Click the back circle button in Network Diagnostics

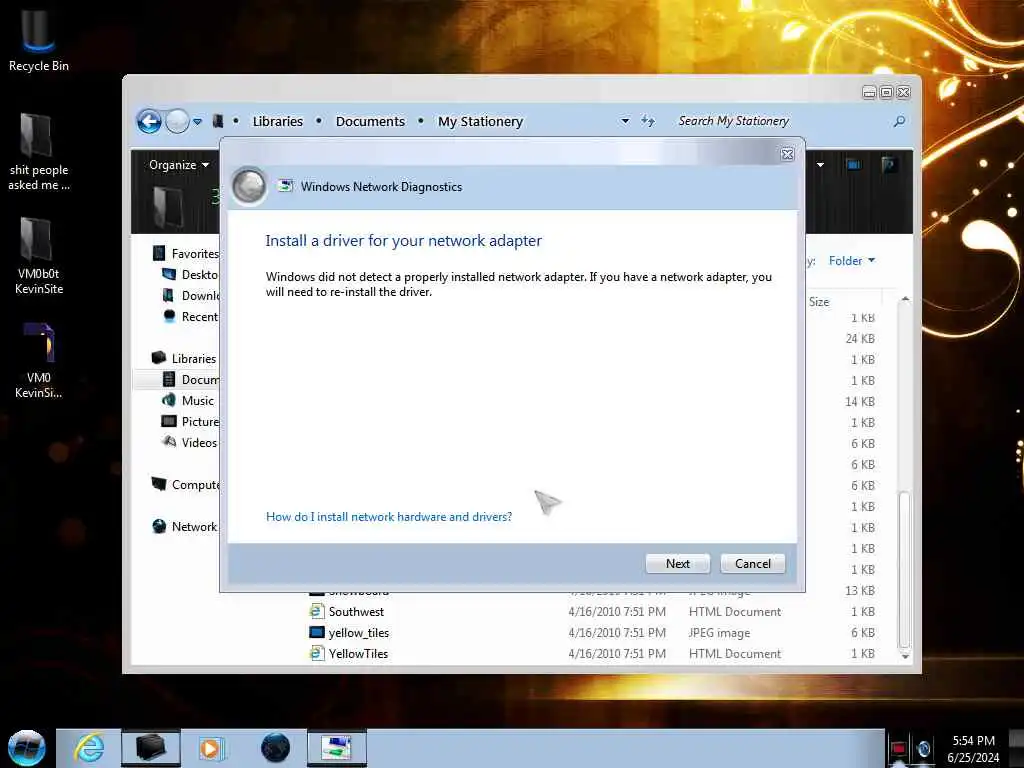(x=249, y=186)
